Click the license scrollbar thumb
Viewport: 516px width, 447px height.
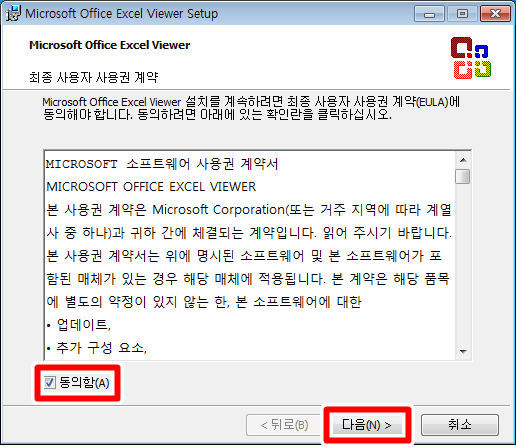point(463,176)
